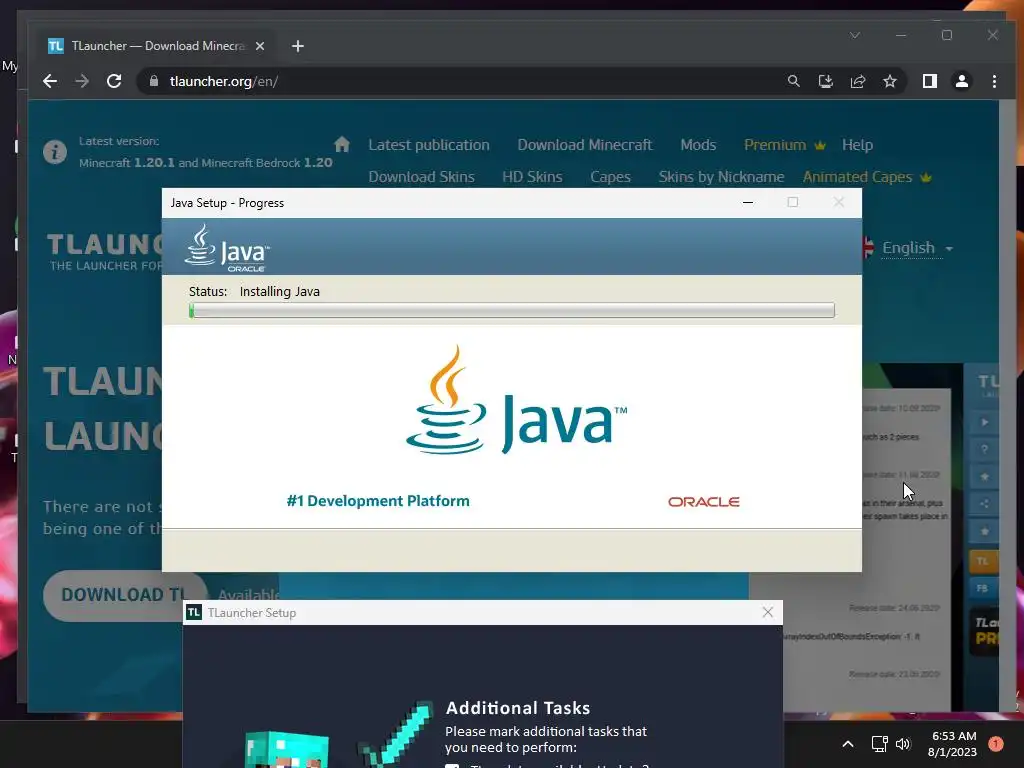The width and height of the screenshot is (1024, 768).
Task: Go back in the browser
Action: pyautogui.click(x=50, y=81)
